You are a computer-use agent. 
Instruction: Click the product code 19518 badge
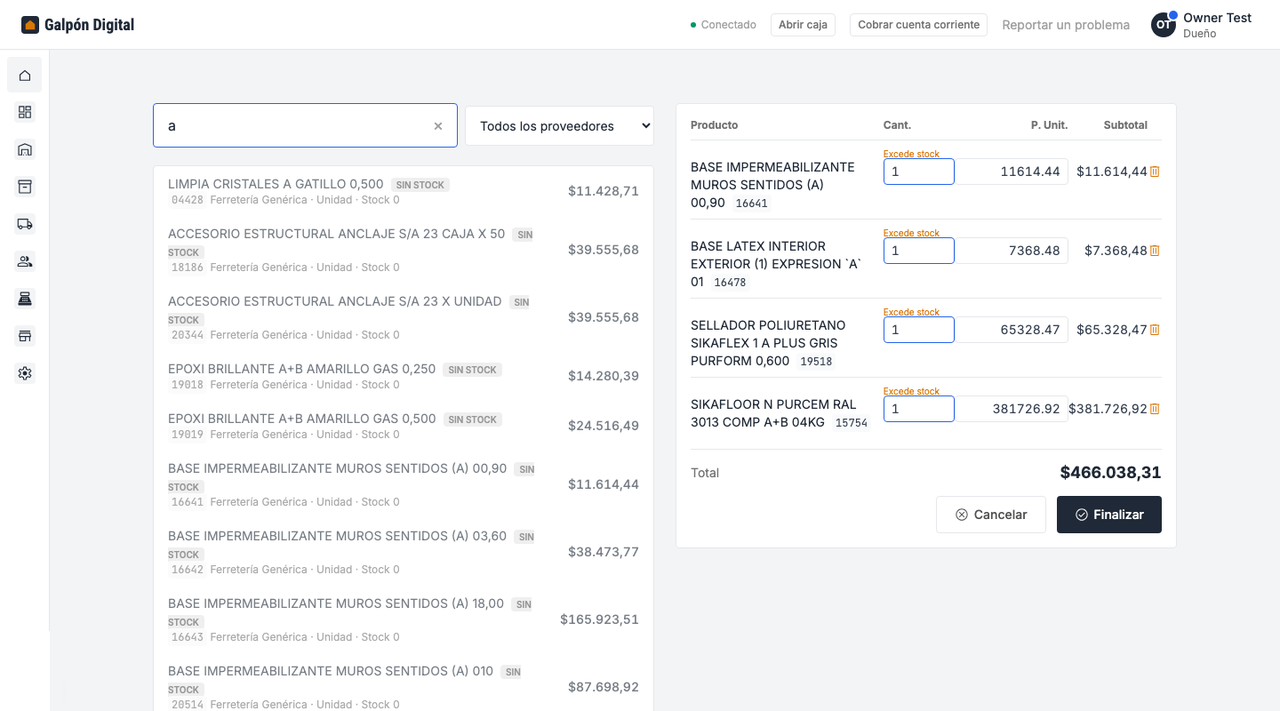[816, 362]
